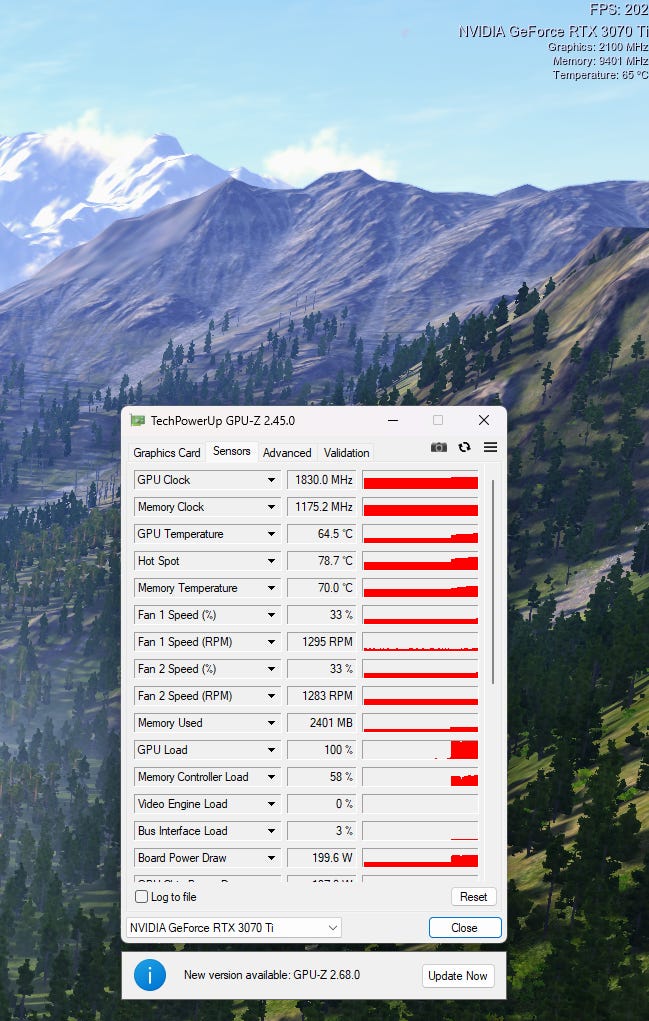Viewport: 649px width, 1021px height.
Task: Click the GPU Clock history graph
Action: click(x=420, y=480)
